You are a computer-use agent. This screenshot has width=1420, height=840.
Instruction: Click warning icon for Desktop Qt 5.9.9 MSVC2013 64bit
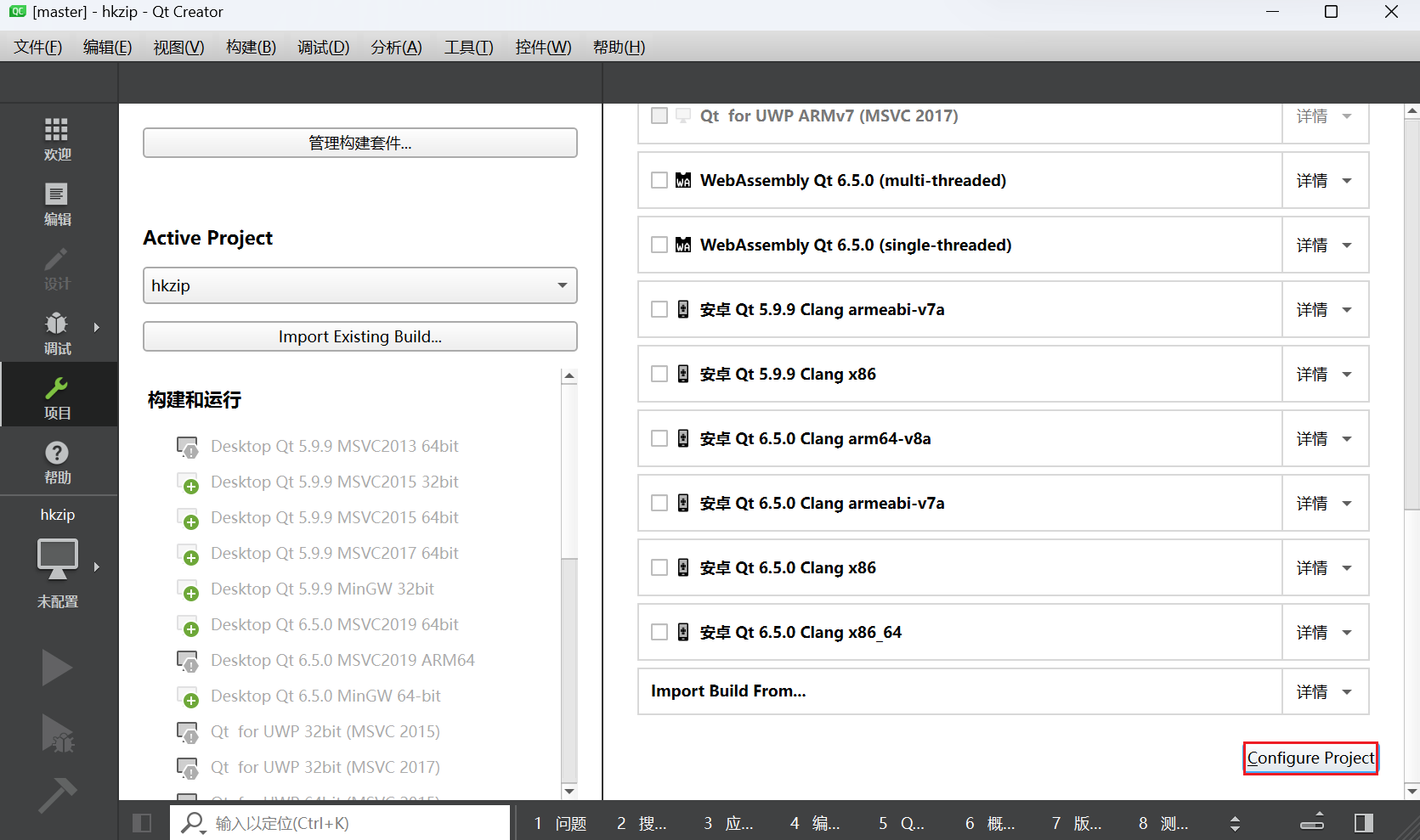point(188,448)
